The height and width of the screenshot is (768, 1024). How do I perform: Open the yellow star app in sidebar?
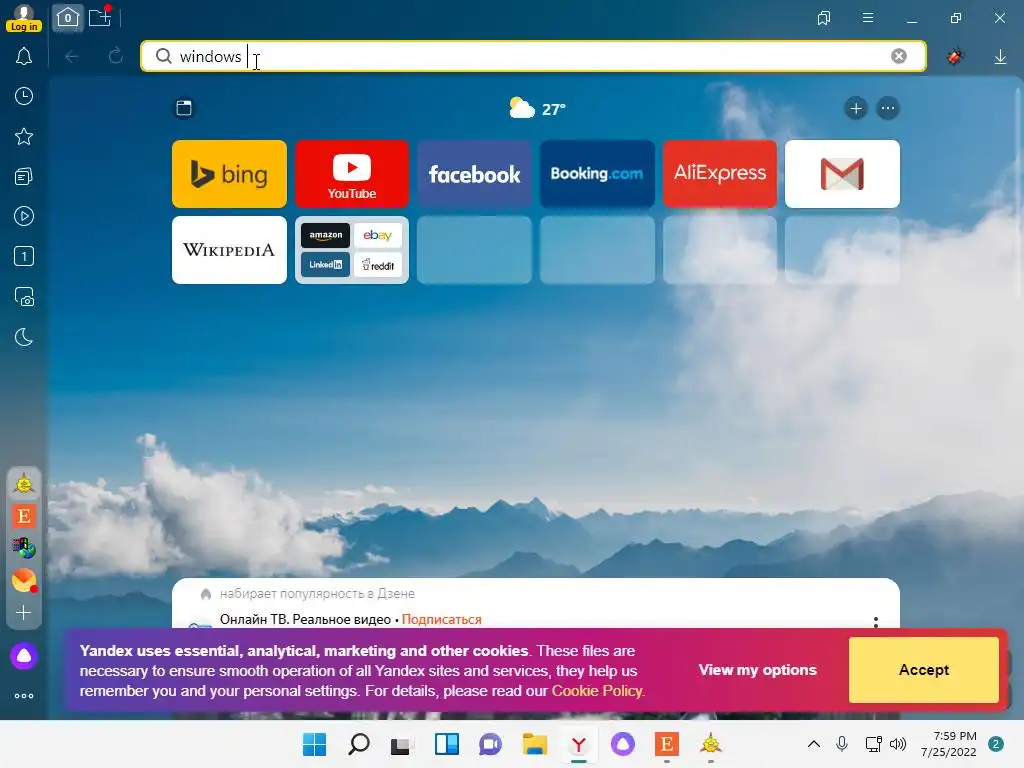tap(24, 484)
